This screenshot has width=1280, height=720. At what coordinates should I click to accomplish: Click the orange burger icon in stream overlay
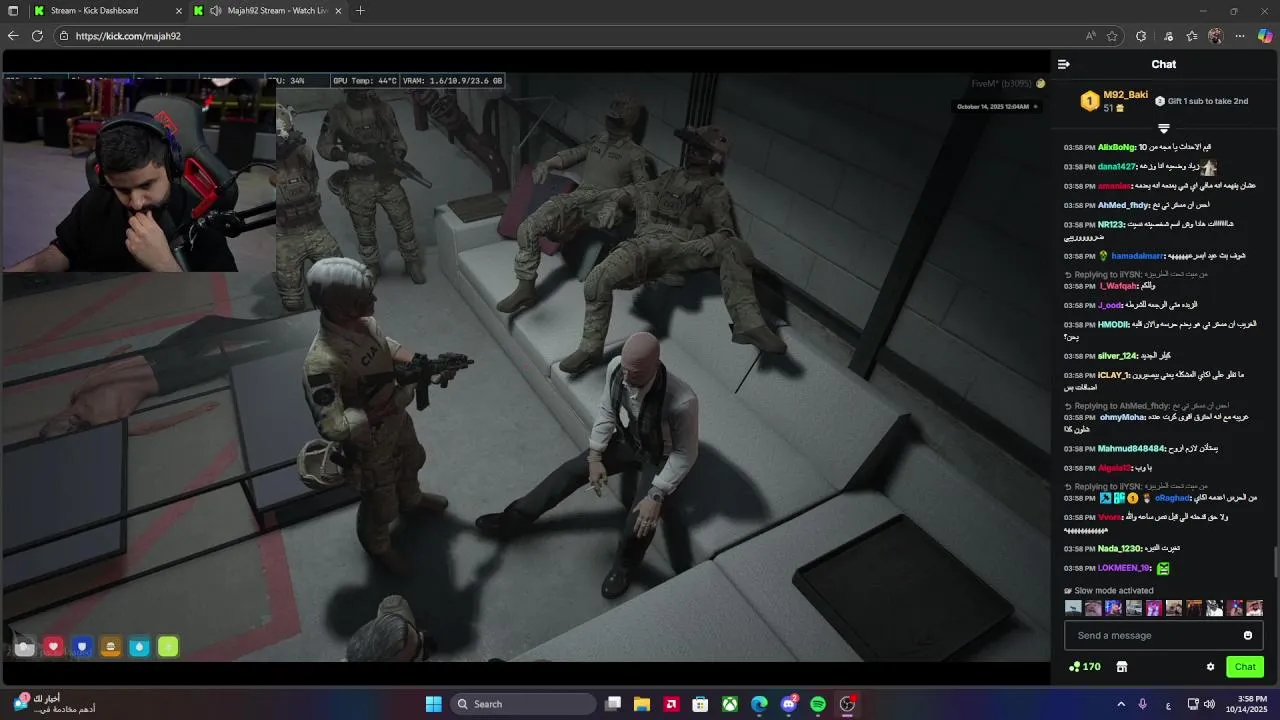pyautogui.click(x=111, y=647)
